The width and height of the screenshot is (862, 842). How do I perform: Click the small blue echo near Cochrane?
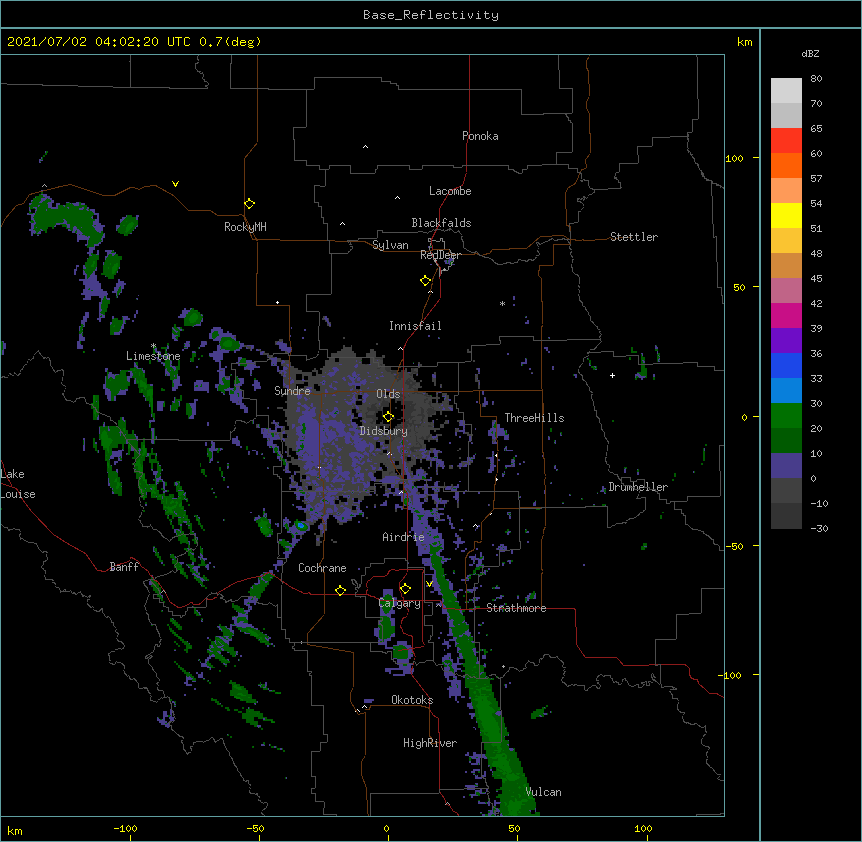[x=301, y=526]
